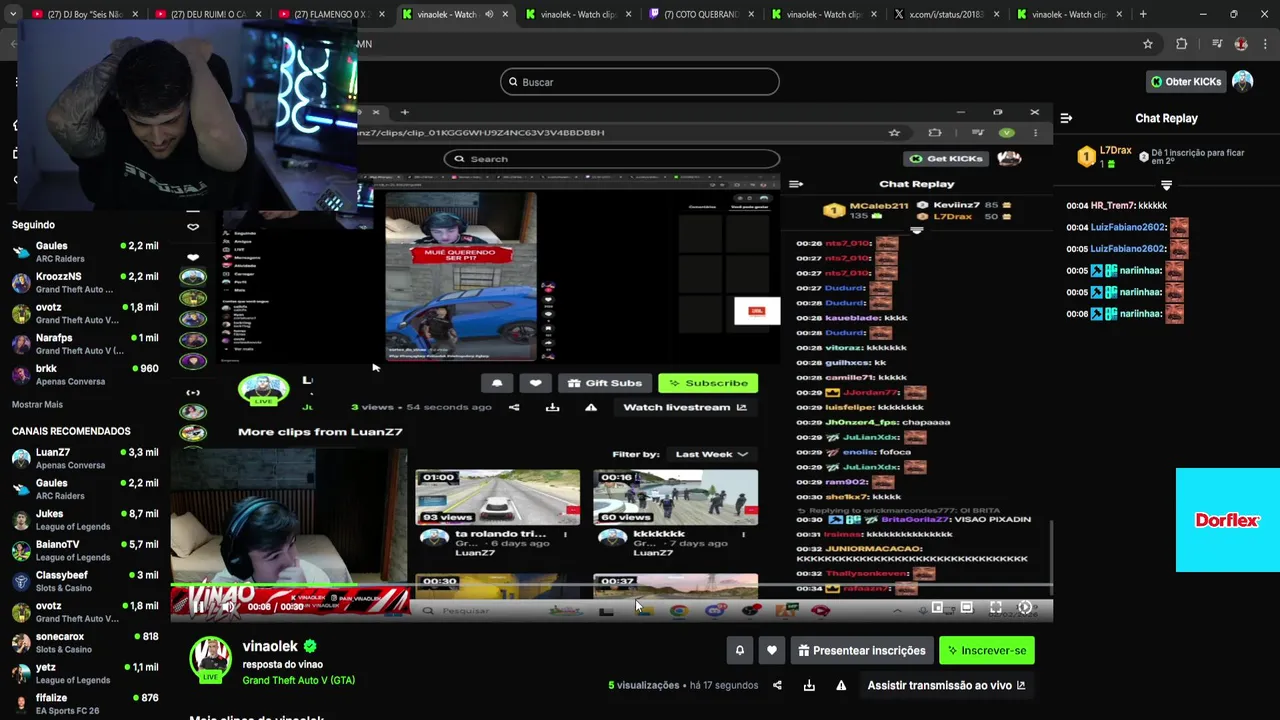The width and height of the screenshot is (1280, 720).
Task: Bookmark this page with the star icon
Action: [1148, 44]
